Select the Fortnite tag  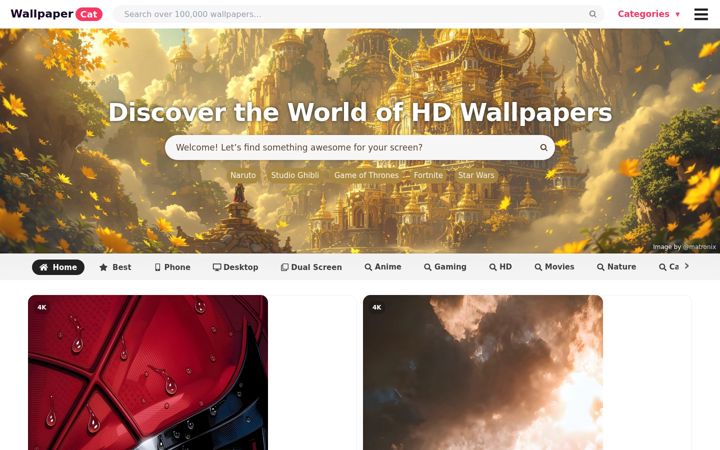point(428,175)
